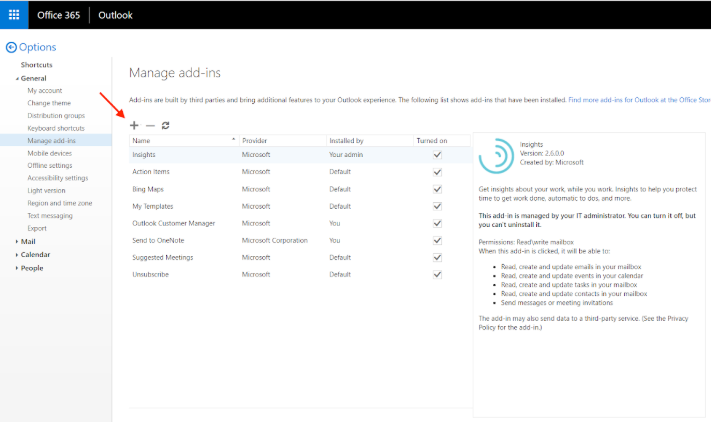Select the Send to OneNote row
The width and height of the screenshot is (711, 422).
tap(300, 240)
